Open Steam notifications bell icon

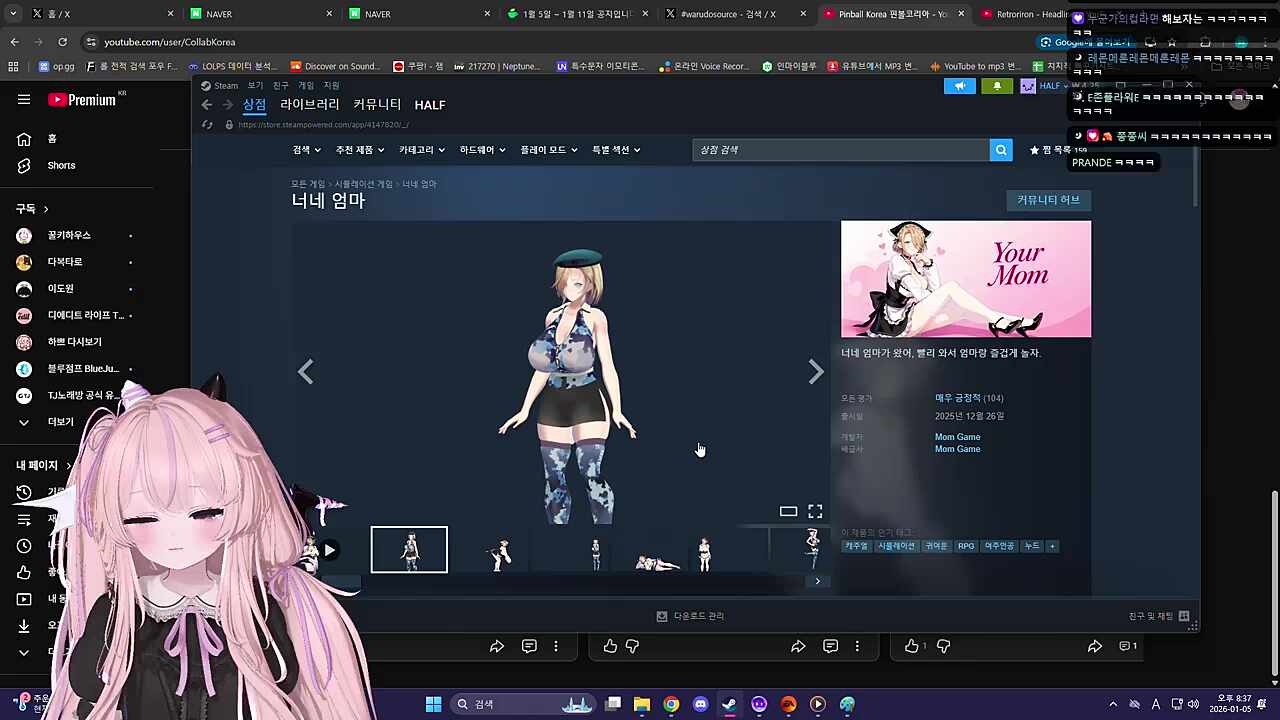(x=997, y=86)
